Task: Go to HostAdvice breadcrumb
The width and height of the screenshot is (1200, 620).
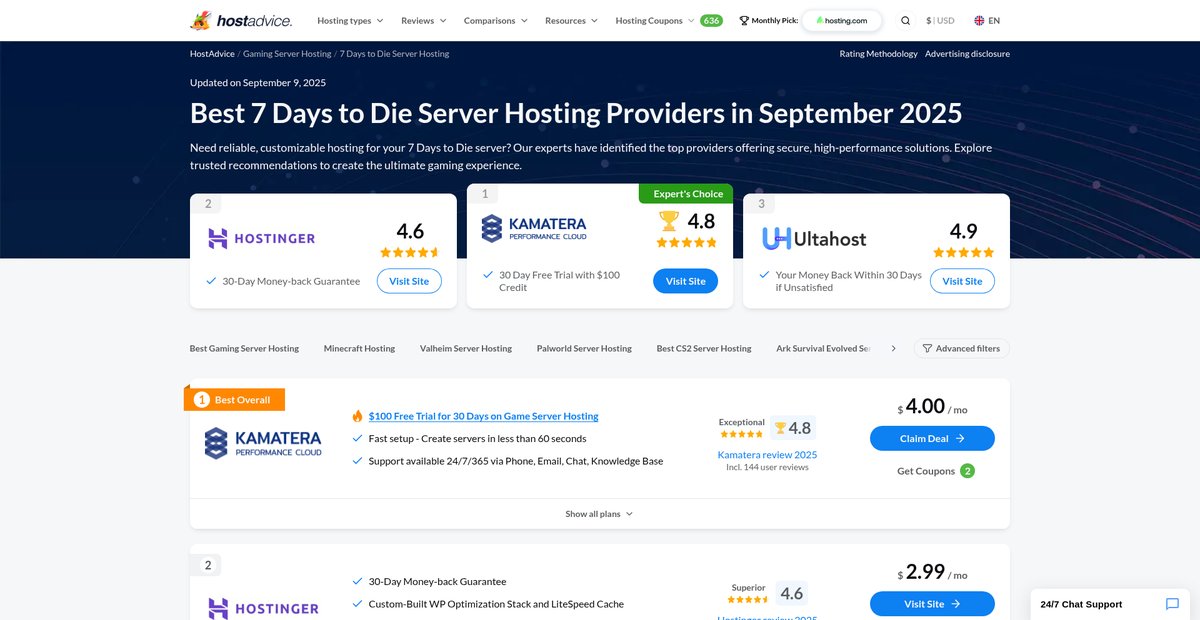Action: (x=211, y=54)
